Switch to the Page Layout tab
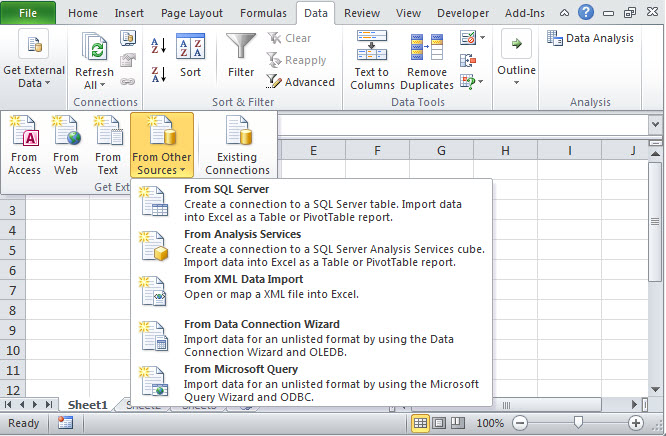 tap(192, 13)
